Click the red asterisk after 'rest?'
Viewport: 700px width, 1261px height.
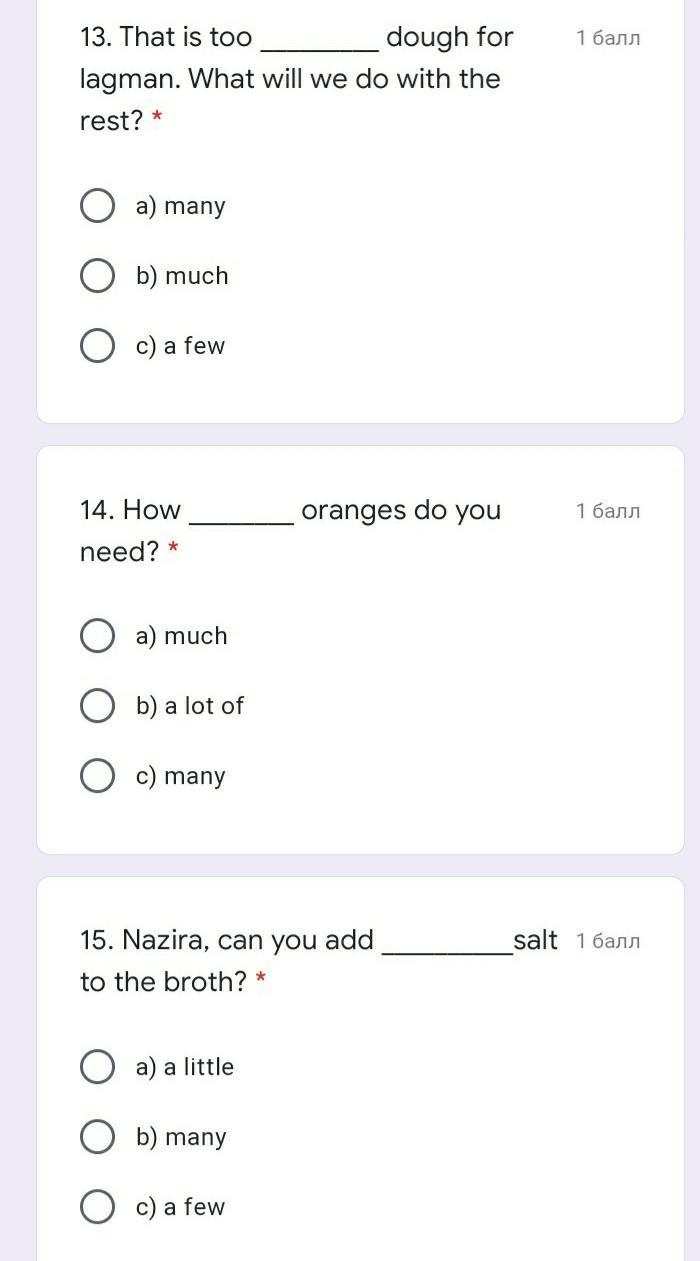tap(157, 119)
